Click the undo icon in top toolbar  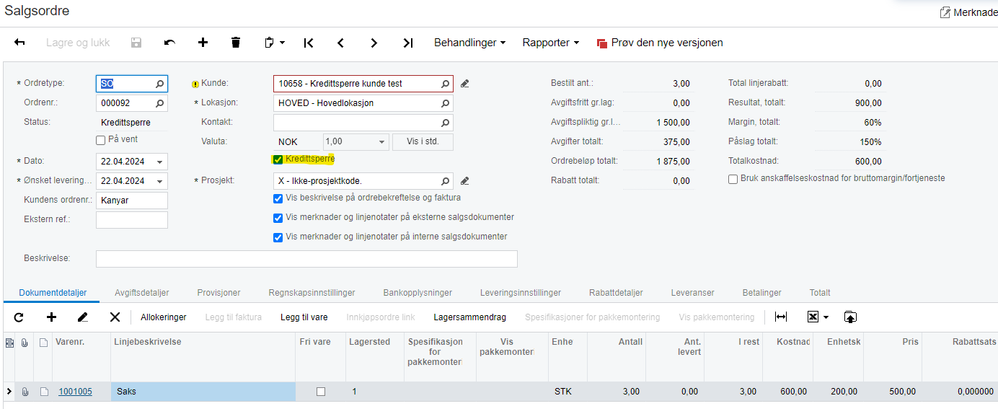tap(169, 43)
